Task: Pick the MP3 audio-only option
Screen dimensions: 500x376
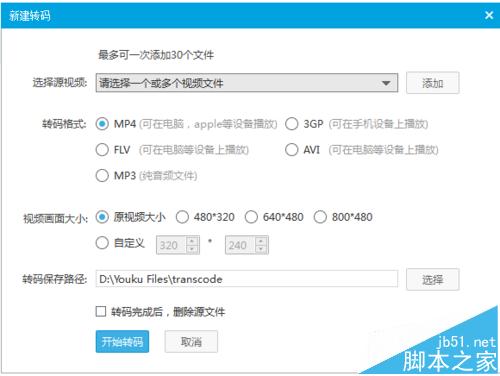Action: 102,175
